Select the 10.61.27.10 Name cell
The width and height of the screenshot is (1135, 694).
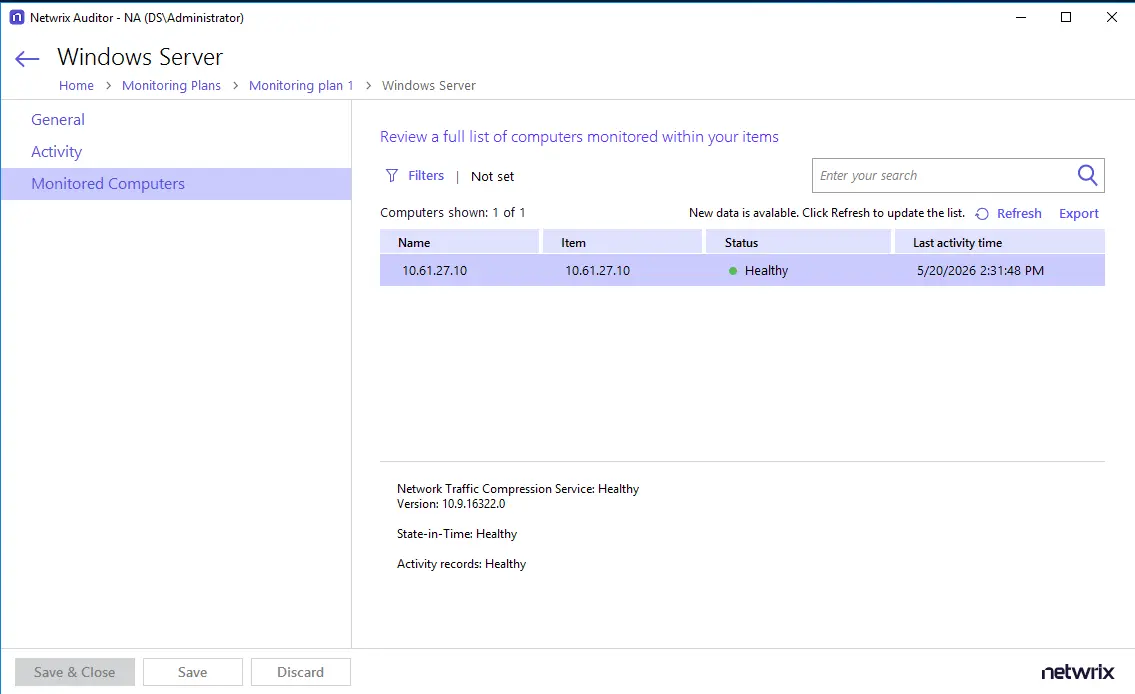pyautogui.click(x=434, y=271)
